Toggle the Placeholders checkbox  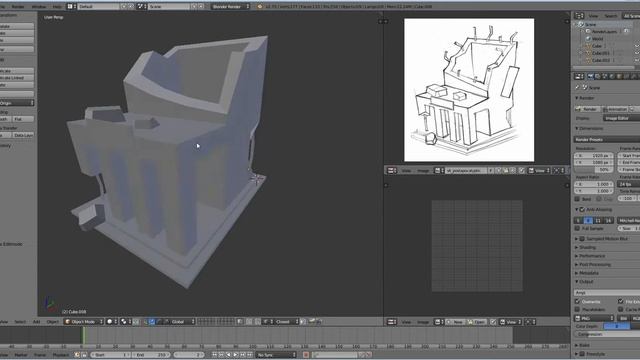[578, 309]
